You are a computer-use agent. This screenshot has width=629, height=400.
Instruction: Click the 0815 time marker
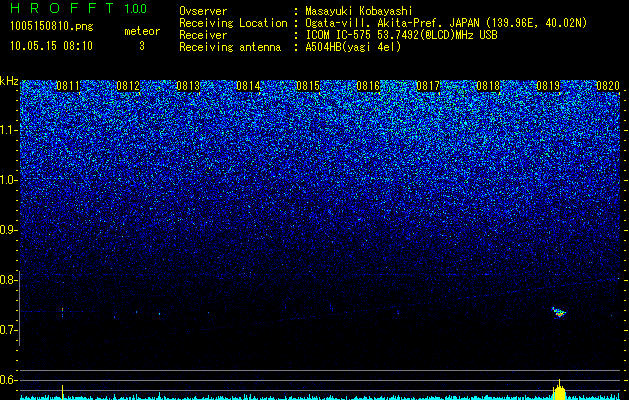point(308,86)
